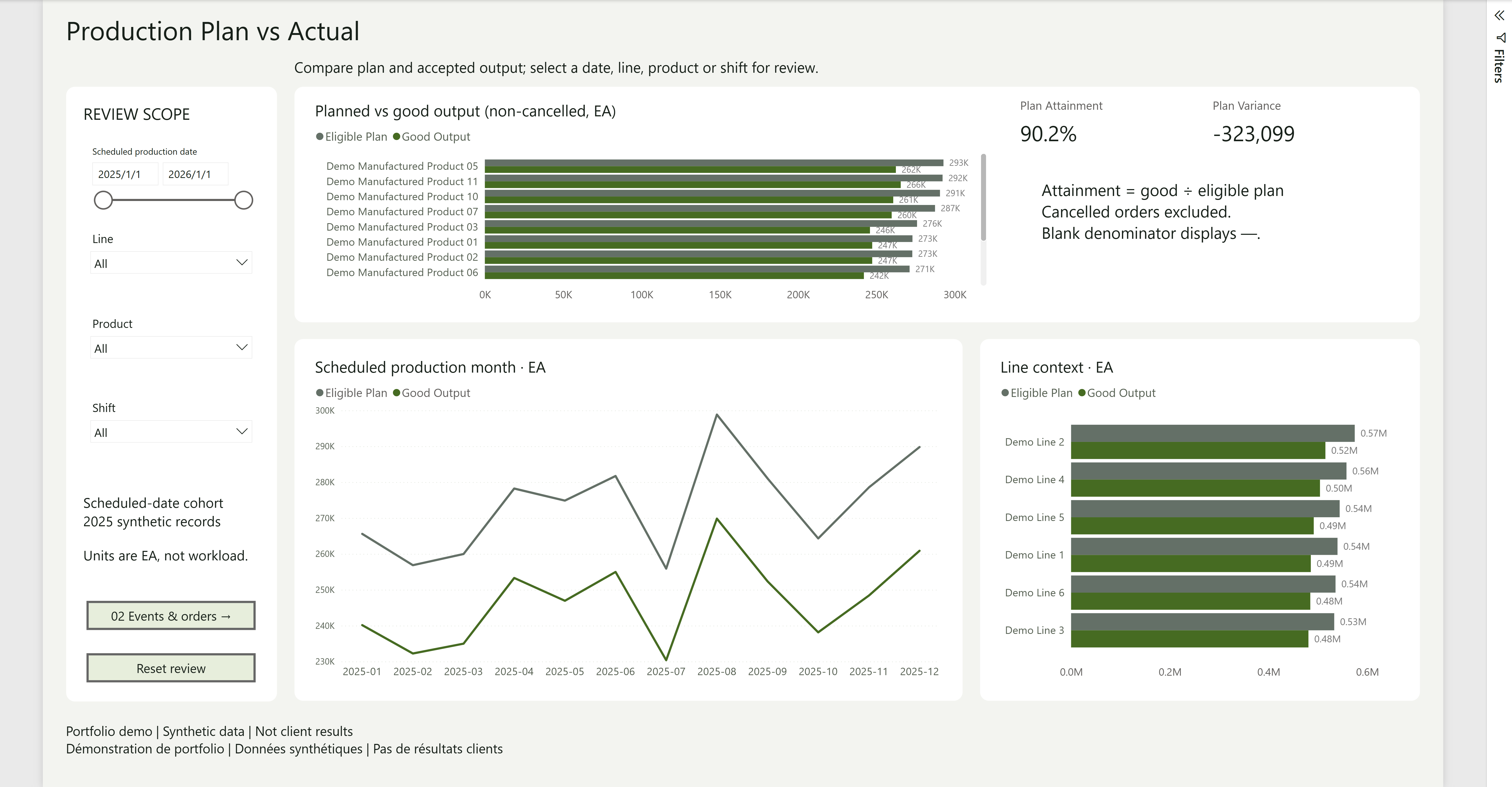Open the Line dropdown
The height and width of the screenshot is (787, 1512).
(x=171, y=263)
